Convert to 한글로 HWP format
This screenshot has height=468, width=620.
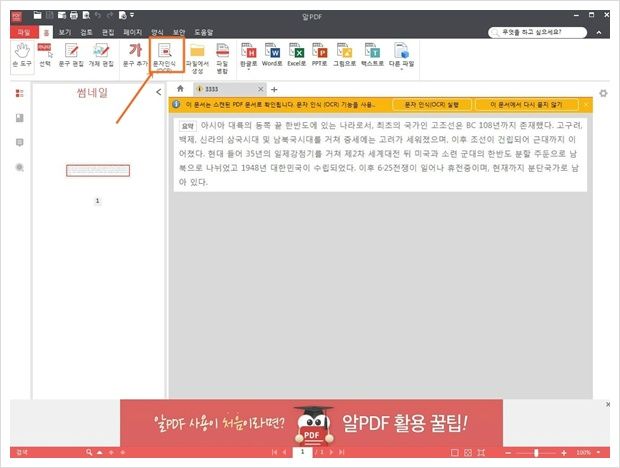pyautogui.click(x=249, y=55)
